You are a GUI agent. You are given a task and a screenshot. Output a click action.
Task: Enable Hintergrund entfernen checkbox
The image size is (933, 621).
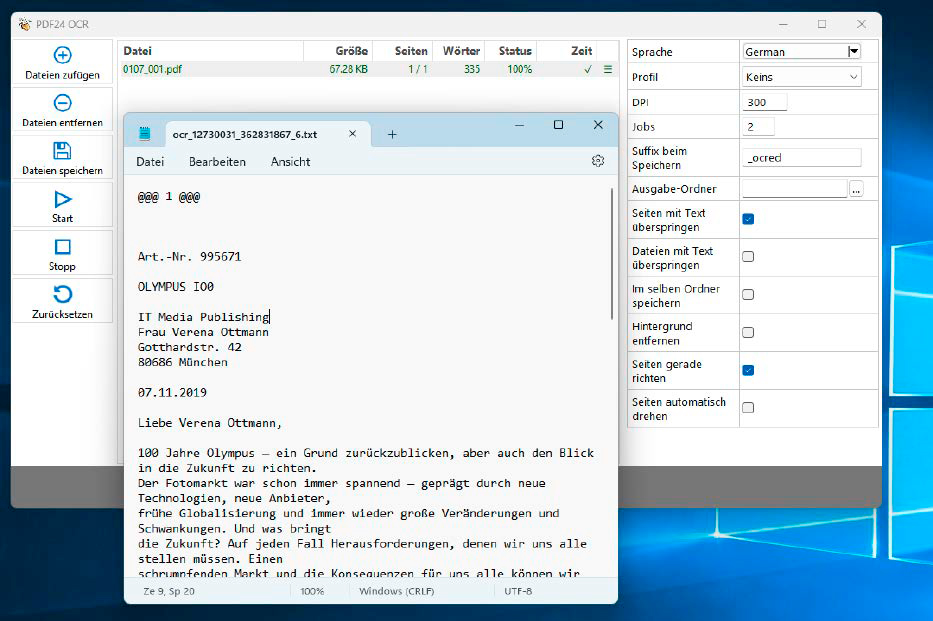coord(748,332)
